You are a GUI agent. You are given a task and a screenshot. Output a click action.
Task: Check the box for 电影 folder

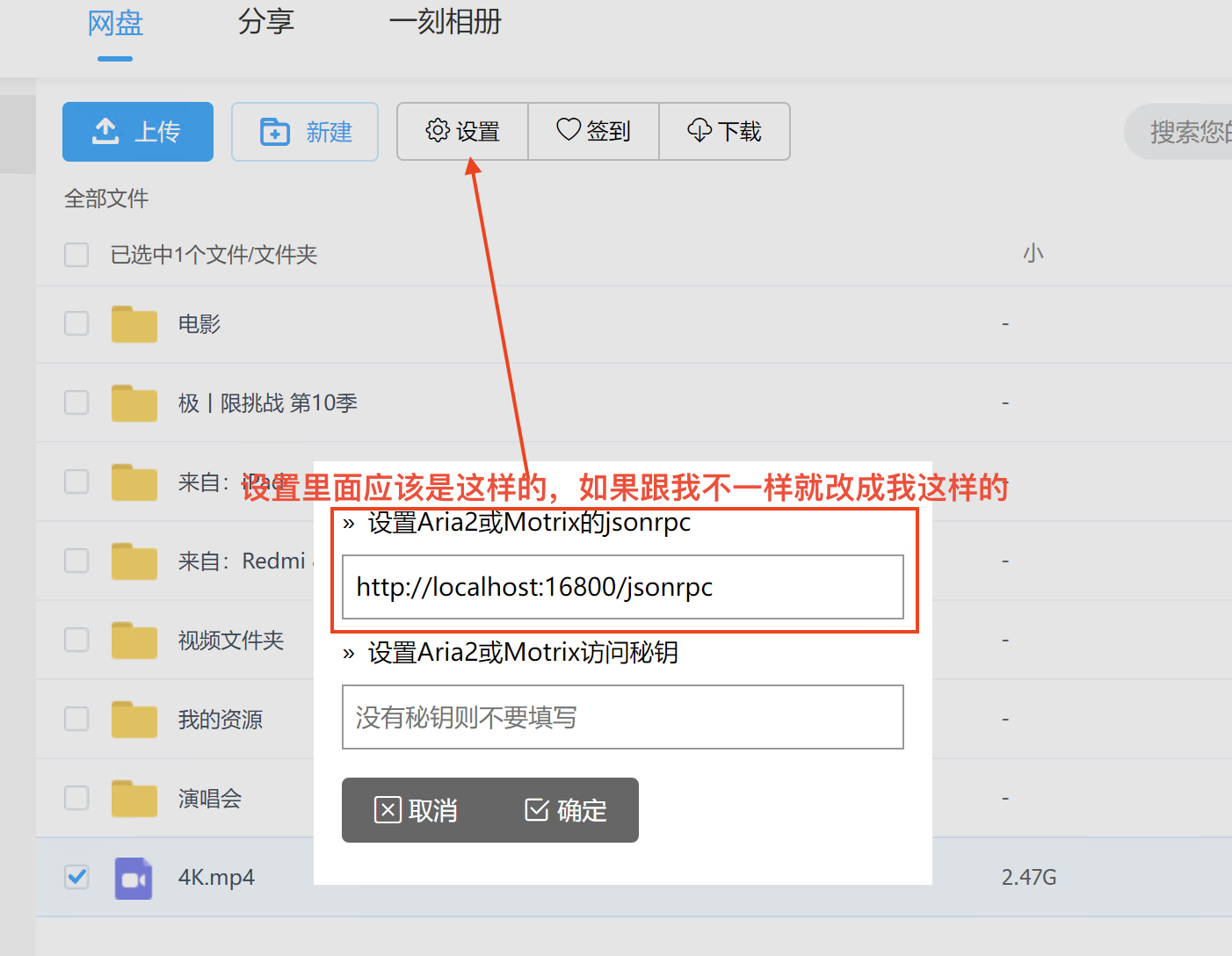coord(76,323)
